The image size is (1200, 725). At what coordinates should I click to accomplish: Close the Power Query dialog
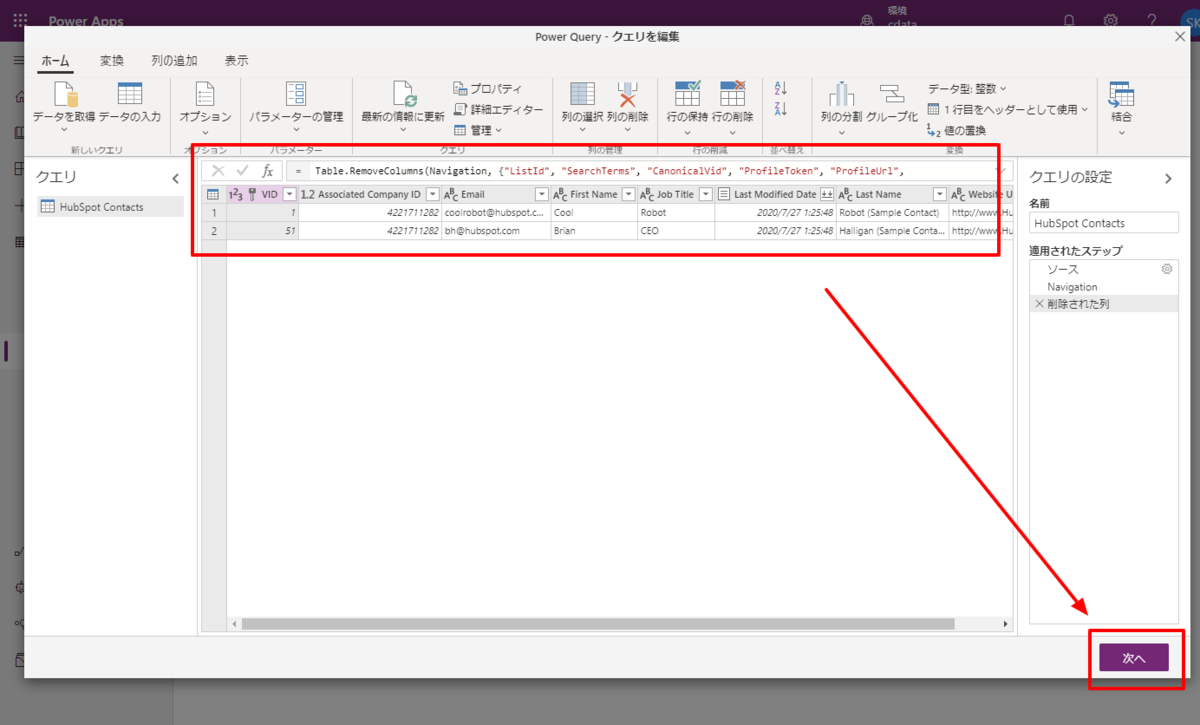pyautogui.click(x=1180, y=36)
